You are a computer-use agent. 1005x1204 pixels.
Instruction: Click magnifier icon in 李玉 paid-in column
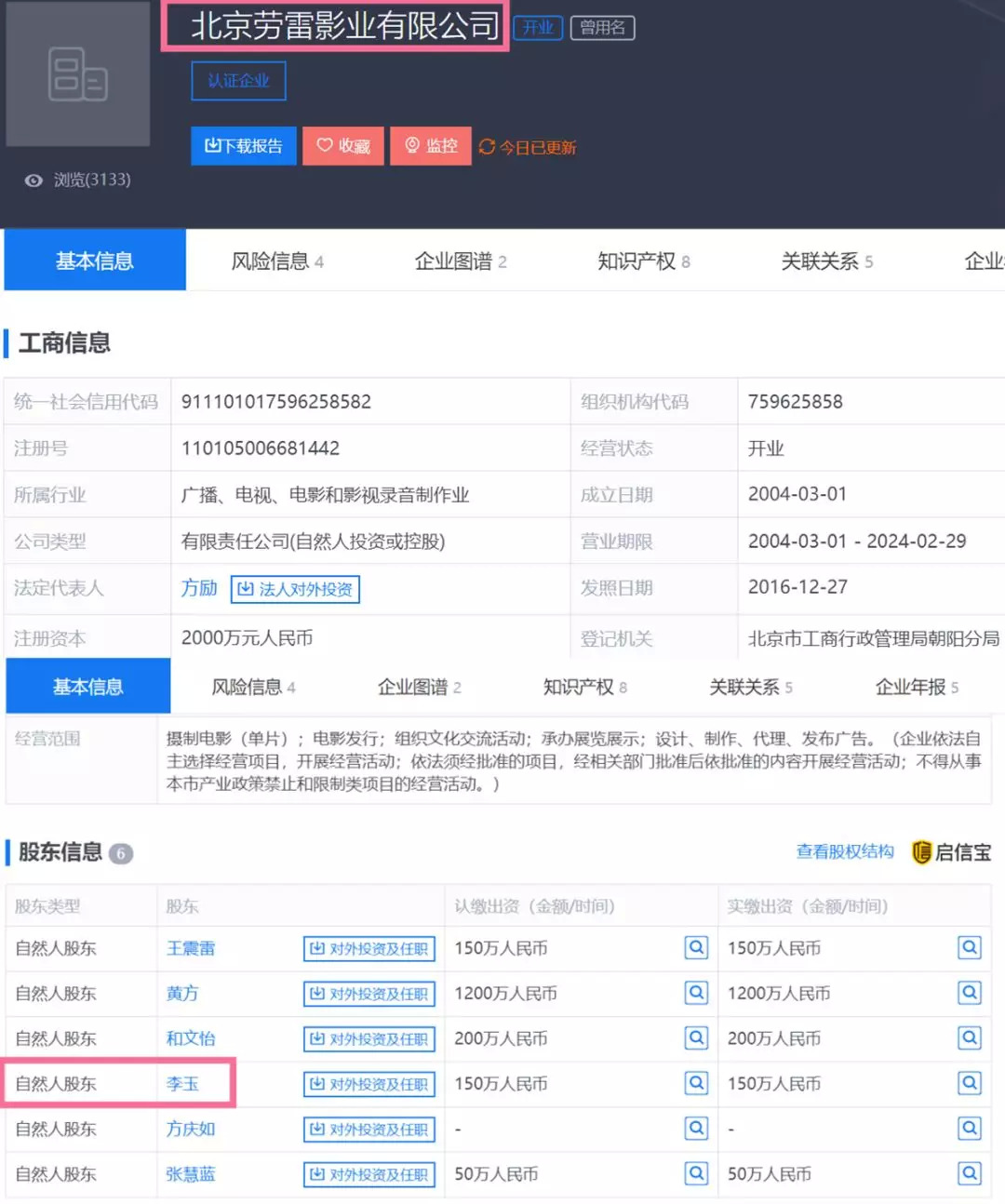(x=970, y=1083)
